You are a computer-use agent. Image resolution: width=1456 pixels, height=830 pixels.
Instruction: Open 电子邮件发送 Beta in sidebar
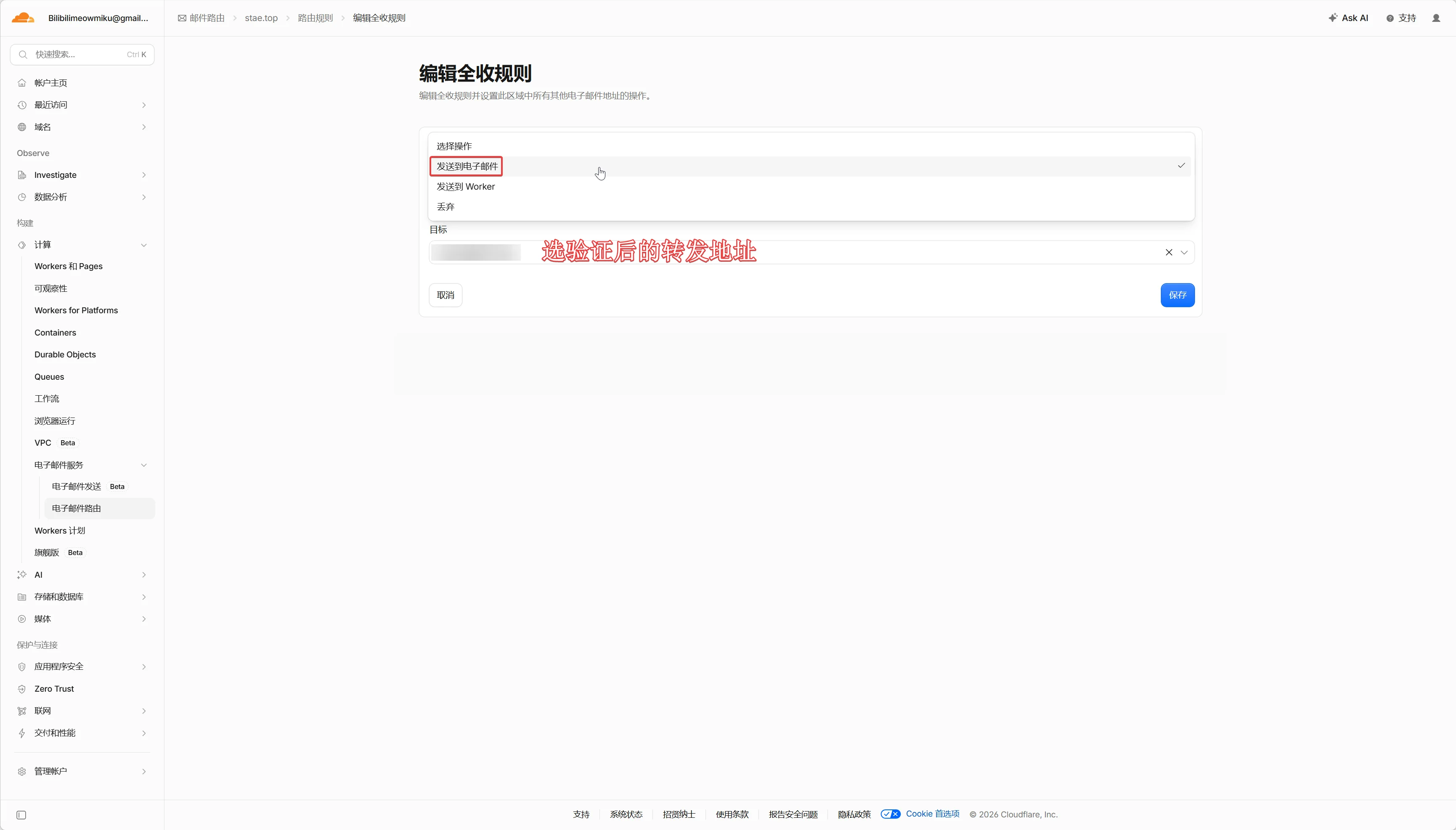coord(88,487)
